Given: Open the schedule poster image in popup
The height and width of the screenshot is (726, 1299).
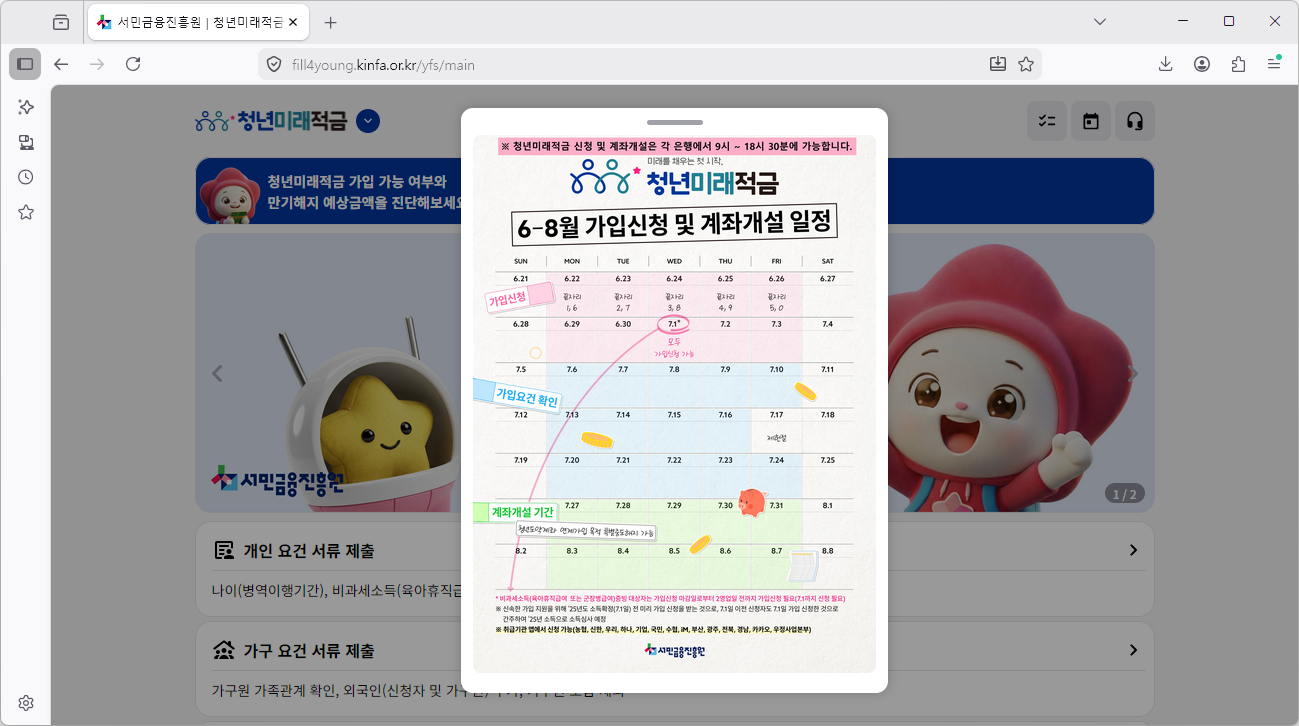Looking at the screenshot, I should 674,404.
